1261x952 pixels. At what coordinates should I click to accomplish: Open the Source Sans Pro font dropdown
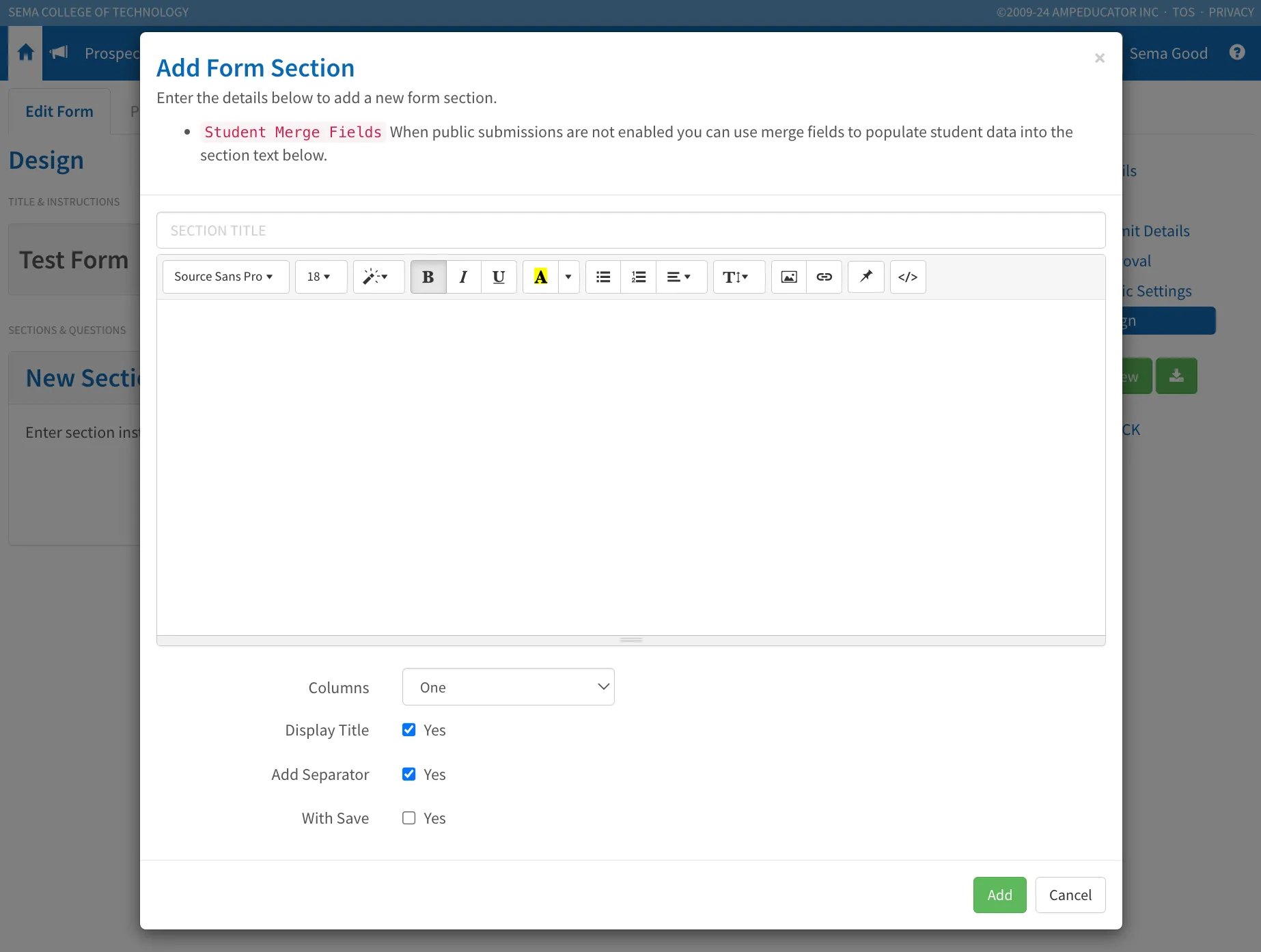pos(226,277)
